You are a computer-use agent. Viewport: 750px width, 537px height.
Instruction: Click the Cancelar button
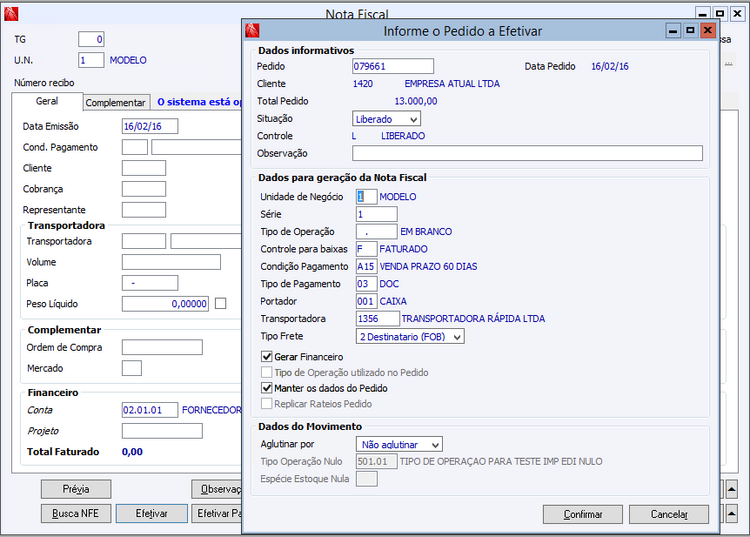click(x=669, y=515)
